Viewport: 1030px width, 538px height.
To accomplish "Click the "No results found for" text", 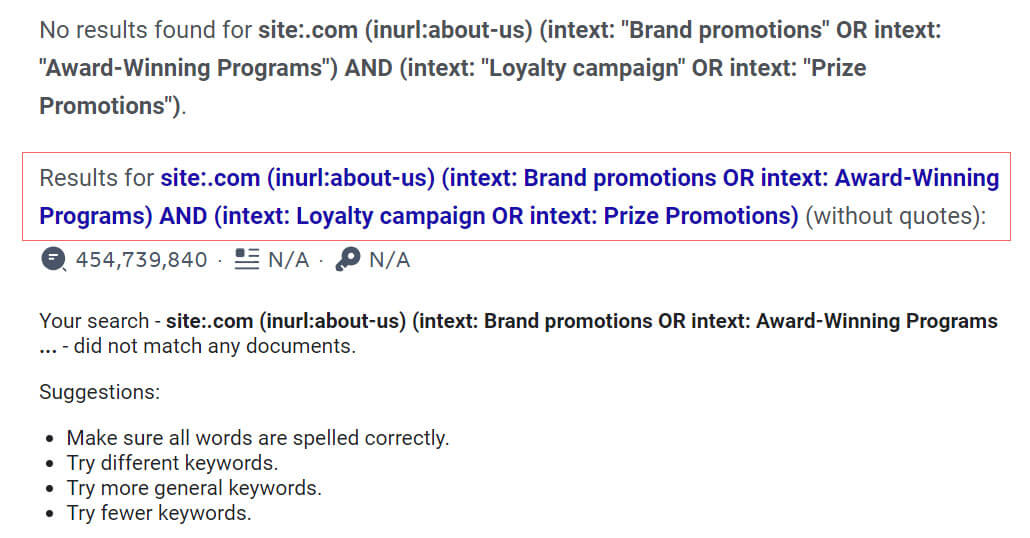I will [x=145, y=30].
